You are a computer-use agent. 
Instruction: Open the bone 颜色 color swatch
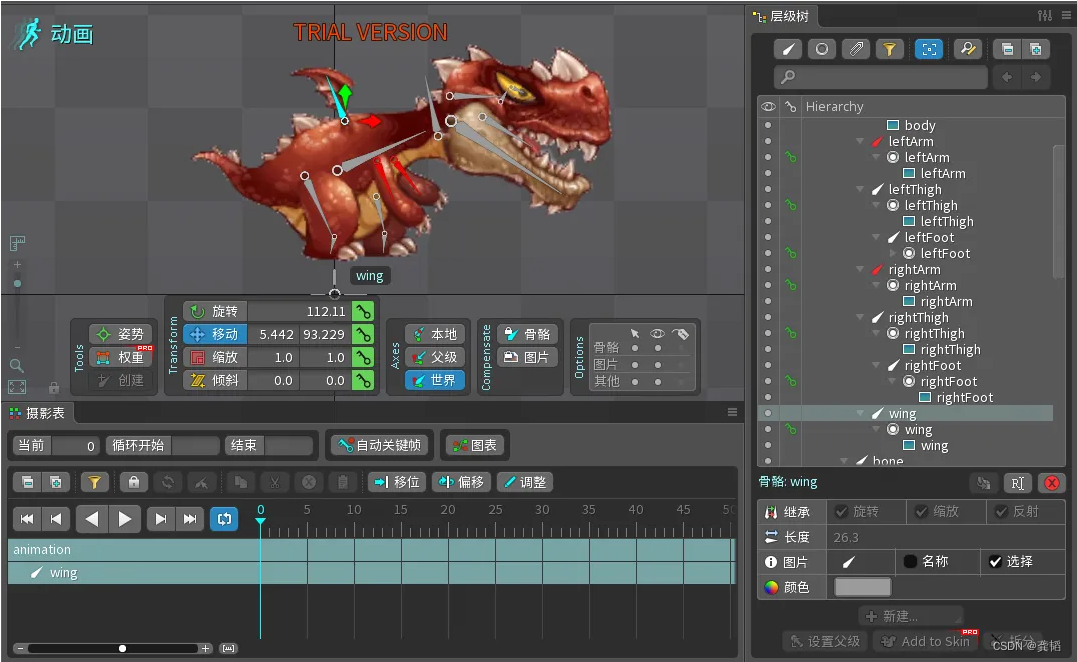(863, 587)
